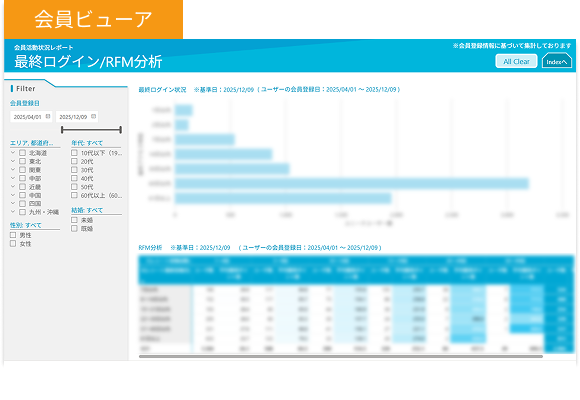Click the All Clear button
Image resolution: width=580 pixels, height=400 pixels.
[516, 61]
